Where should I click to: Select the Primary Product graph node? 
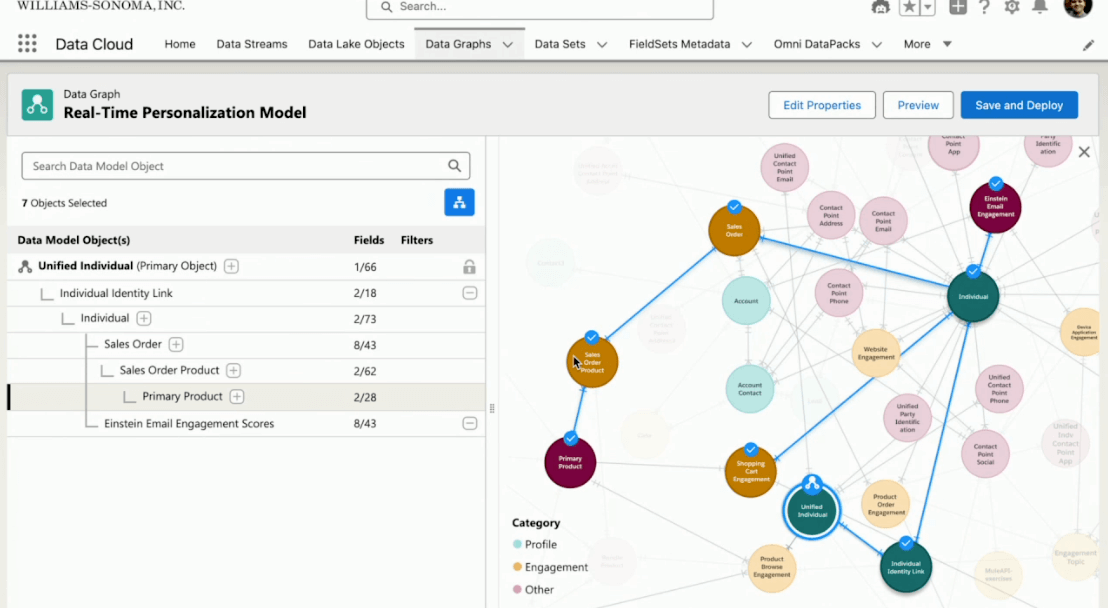[x=570, y=462]
